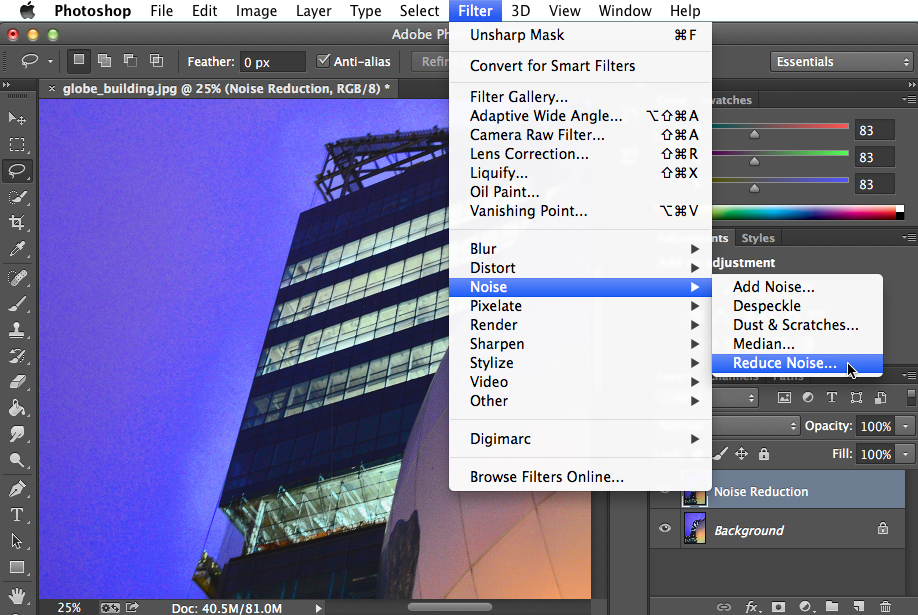Select the Eraser tool
This screenshot has width=918, height=615.
tap(17, 383)
